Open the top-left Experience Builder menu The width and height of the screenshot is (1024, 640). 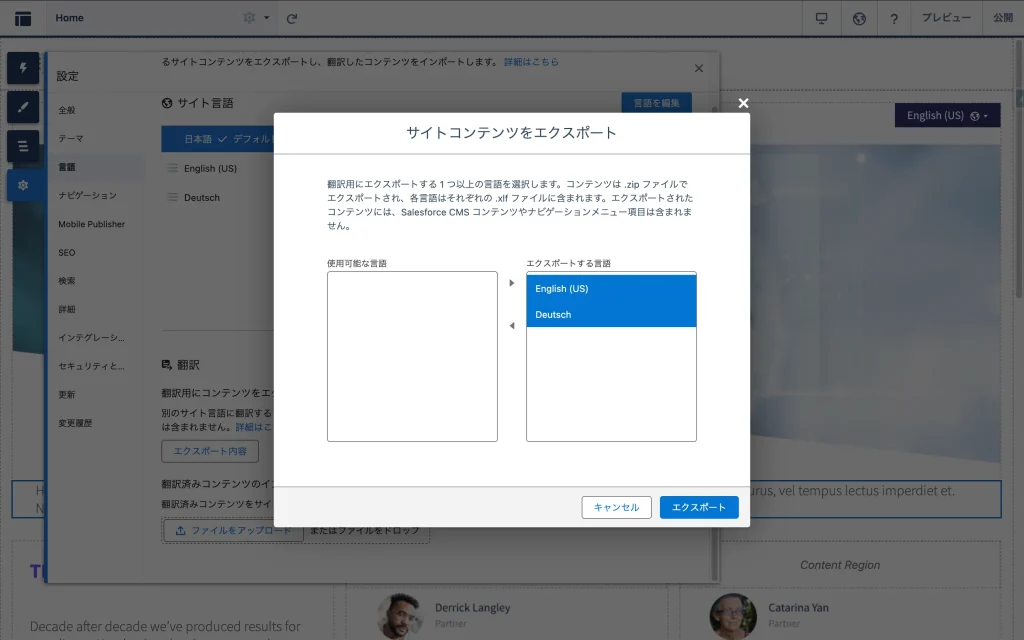[23, 18]
